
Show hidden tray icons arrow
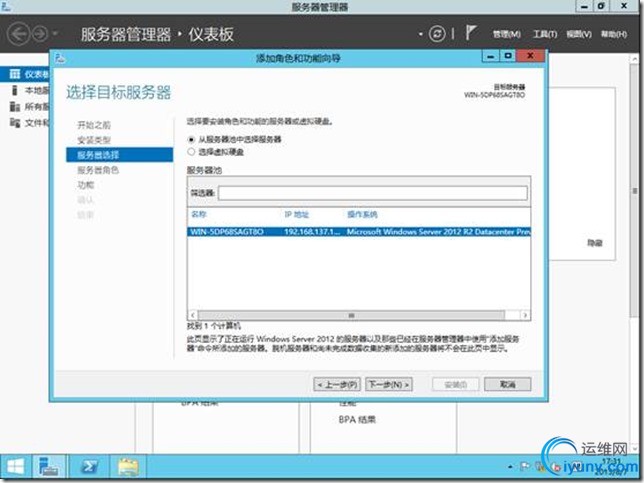point(510,467)
